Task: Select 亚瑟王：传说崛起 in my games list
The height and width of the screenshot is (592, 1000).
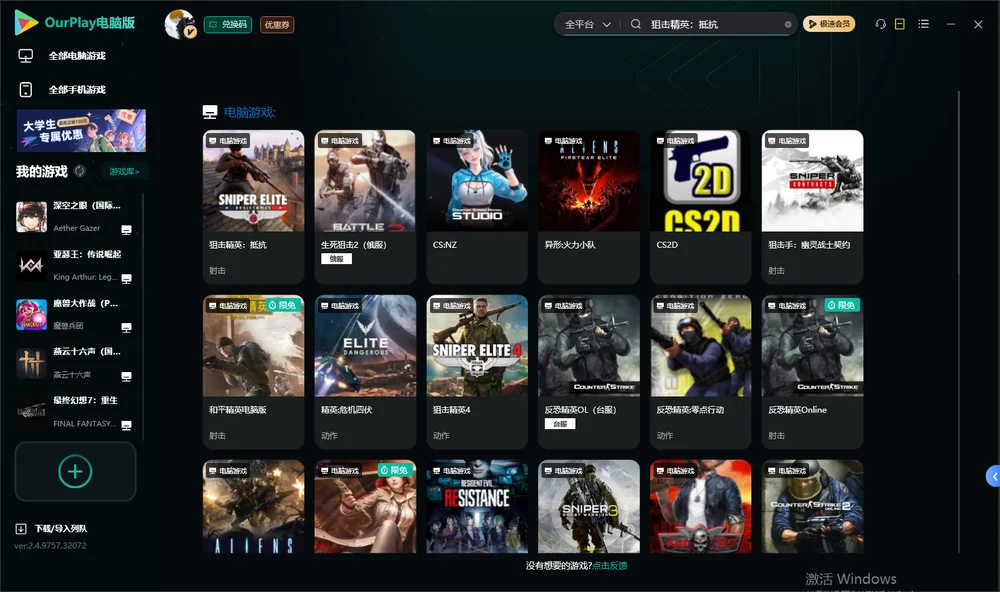Action: coord(75,265)
